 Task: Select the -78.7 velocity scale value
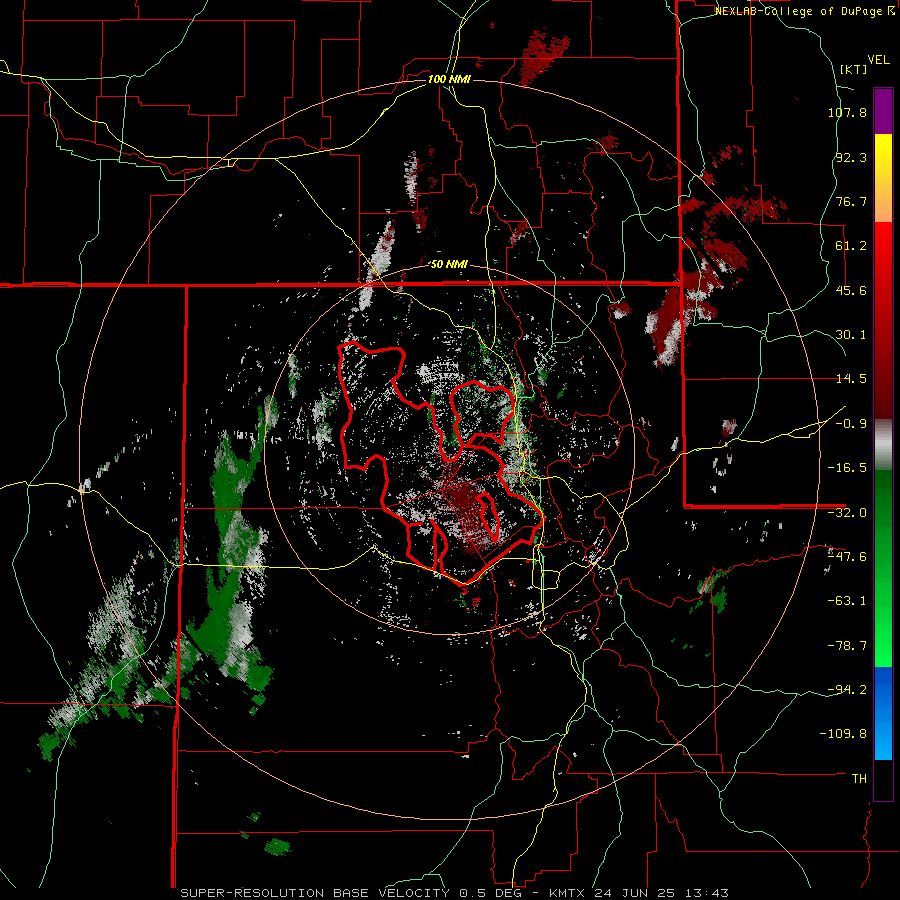(x=847, y=646)
